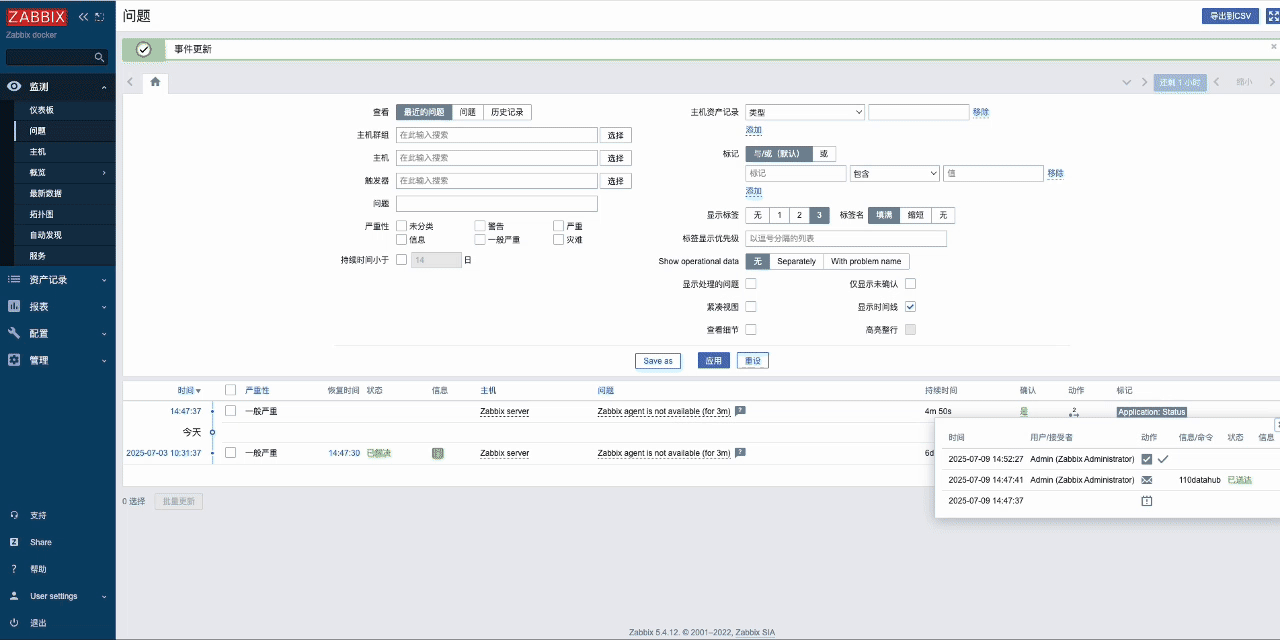Click the 标签显示优先级 input field
This screenshot has width=1280, height=640.
(846, 239)
